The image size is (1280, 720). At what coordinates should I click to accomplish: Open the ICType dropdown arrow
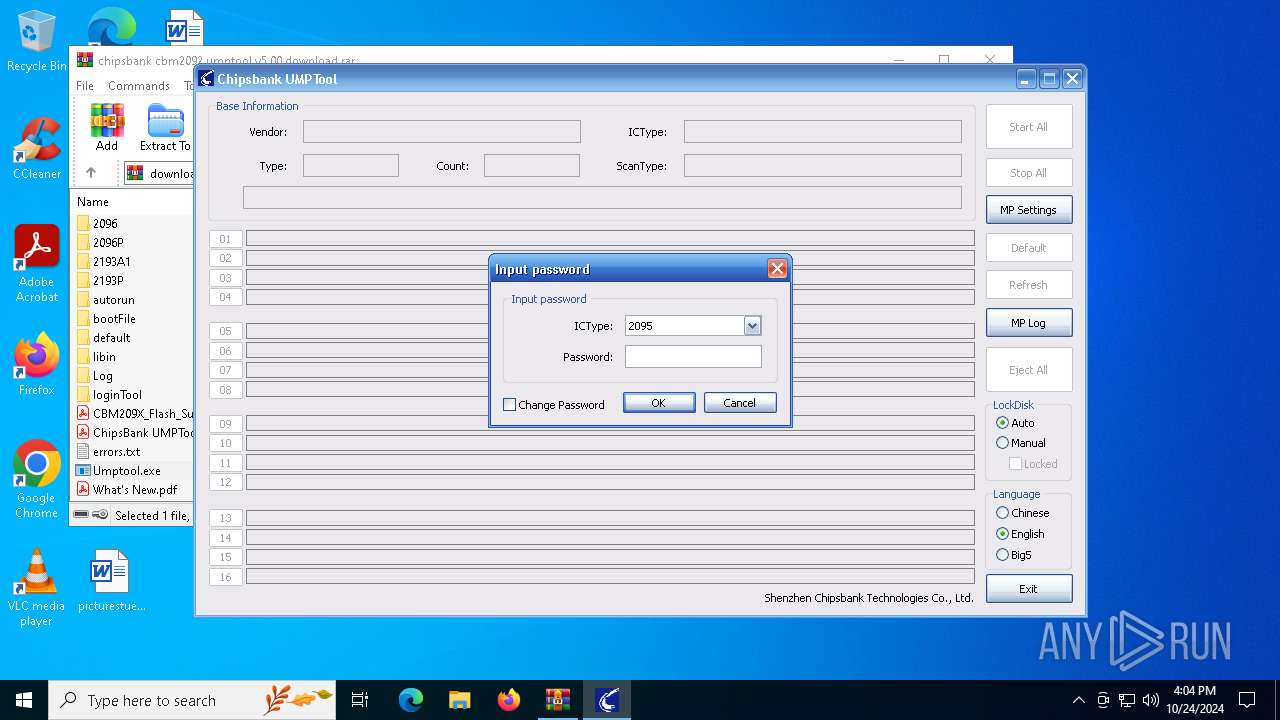point(752,326)
